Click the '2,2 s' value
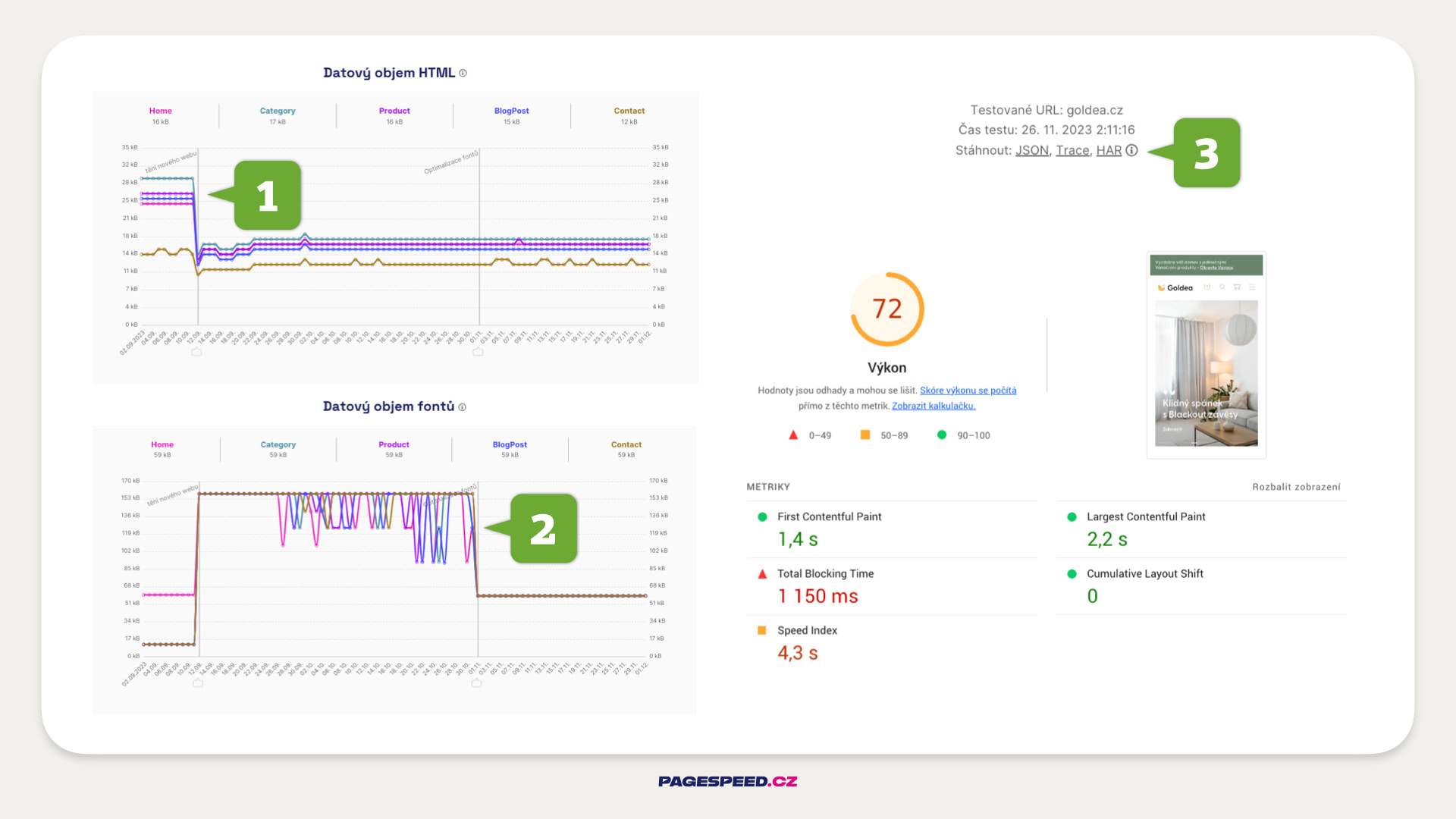The height and width of the screenshot is (819, 1456). point(1107,539)
